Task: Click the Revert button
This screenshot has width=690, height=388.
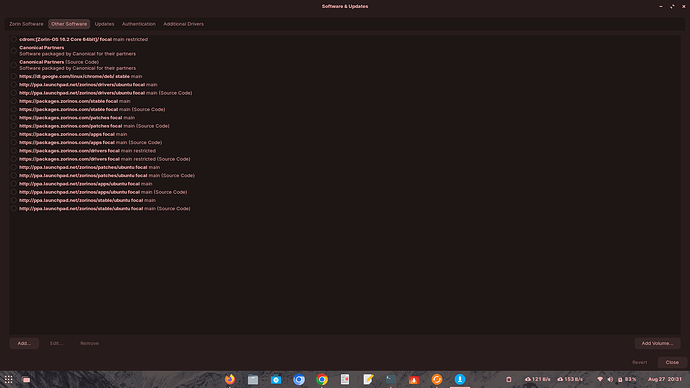Action: tap(639, 362)
